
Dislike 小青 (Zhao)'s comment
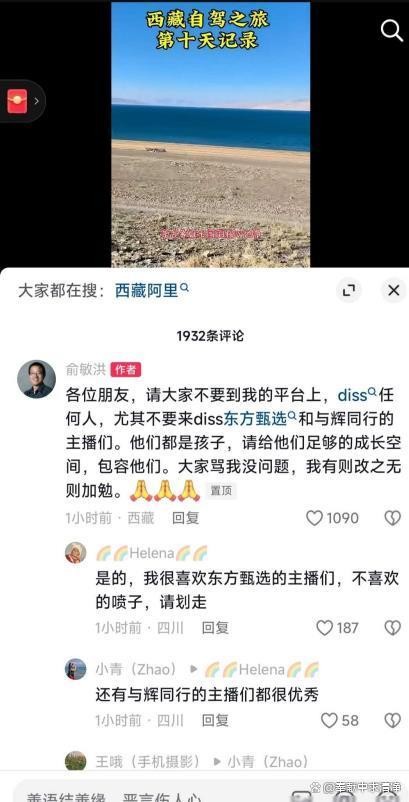click(393, 721)
